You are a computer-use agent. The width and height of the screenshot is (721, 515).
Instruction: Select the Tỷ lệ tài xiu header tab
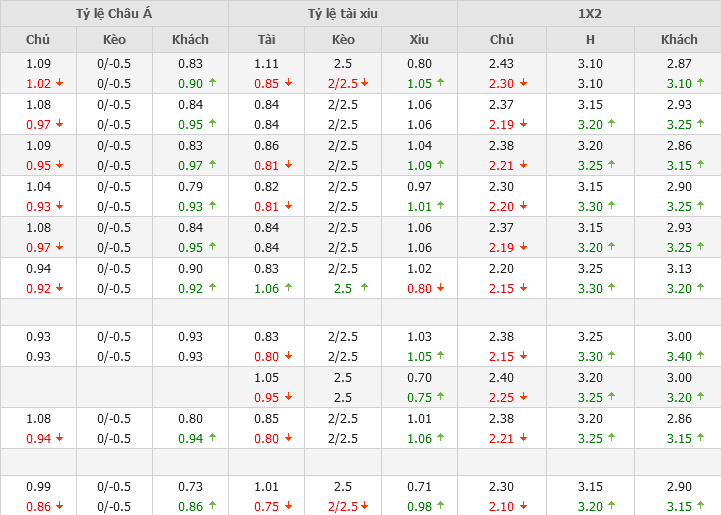(343, 14)
